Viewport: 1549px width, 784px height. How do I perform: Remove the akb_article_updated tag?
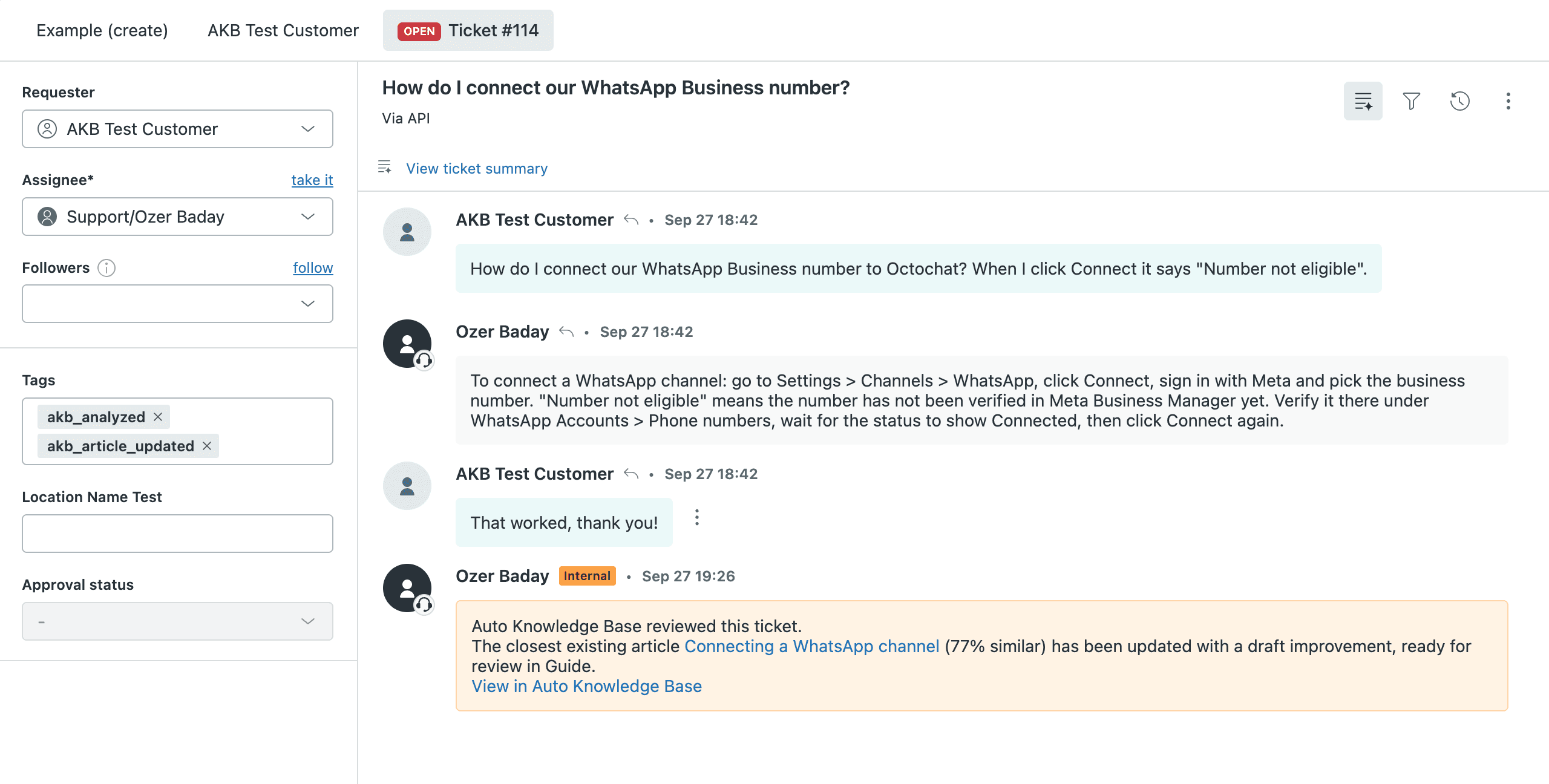(x=207, y=446)
